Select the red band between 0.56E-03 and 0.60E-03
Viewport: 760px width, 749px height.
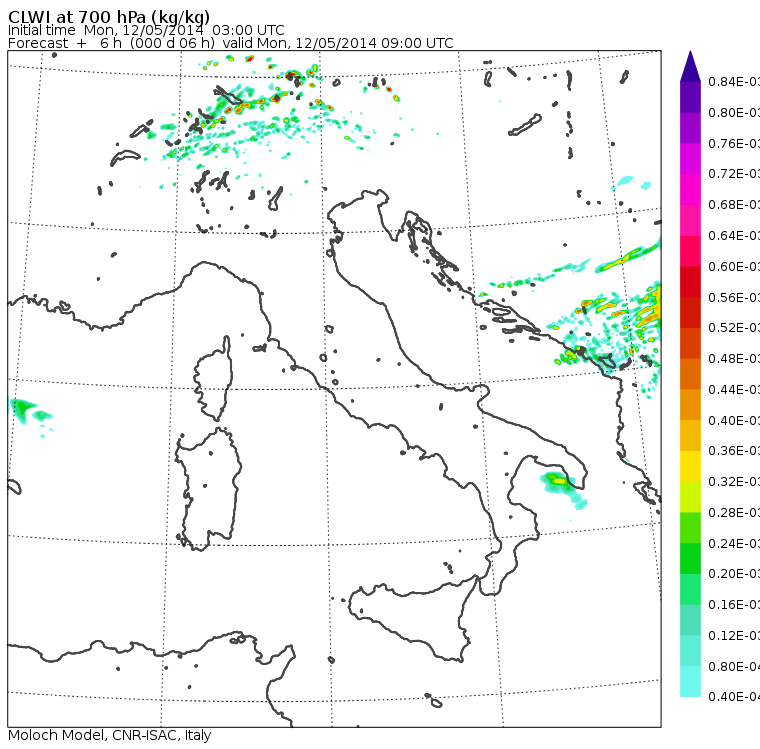(690, 282)
